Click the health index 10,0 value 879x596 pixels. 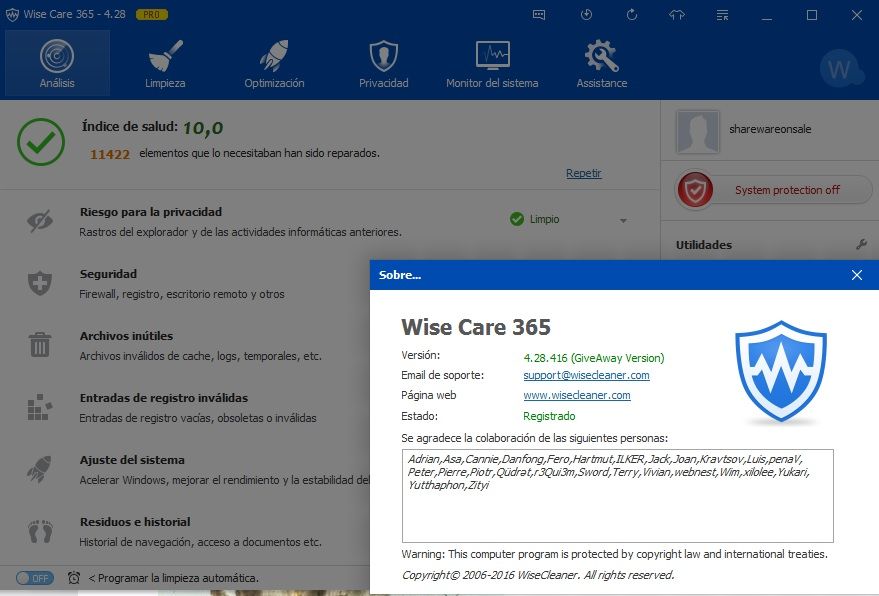203,128
